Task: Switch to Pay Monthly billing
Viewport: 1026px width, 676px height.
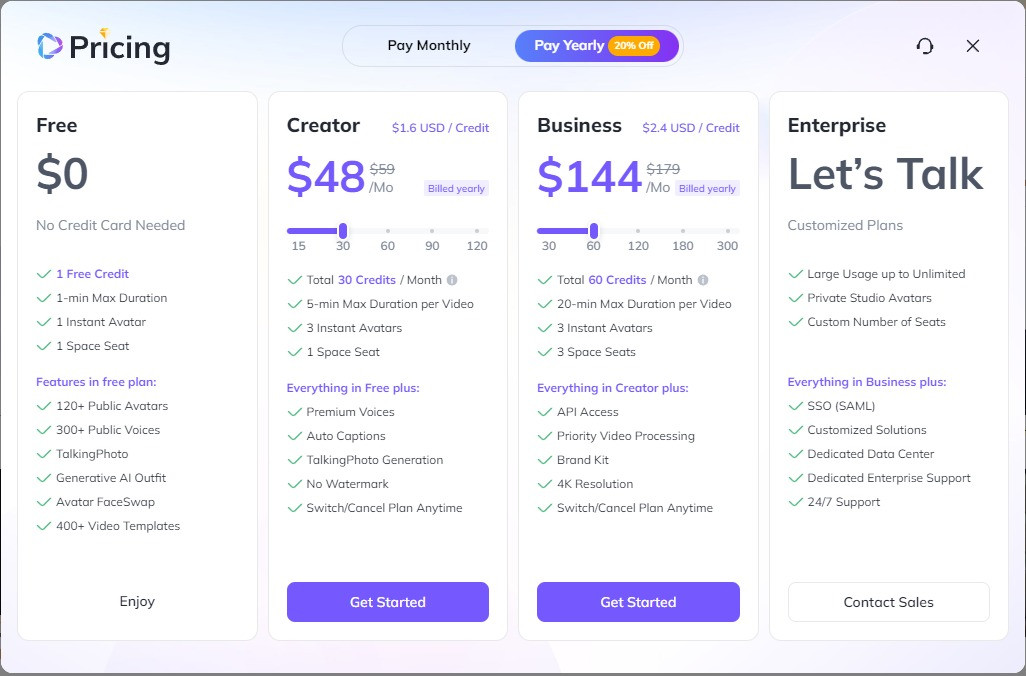Action: 429,46
